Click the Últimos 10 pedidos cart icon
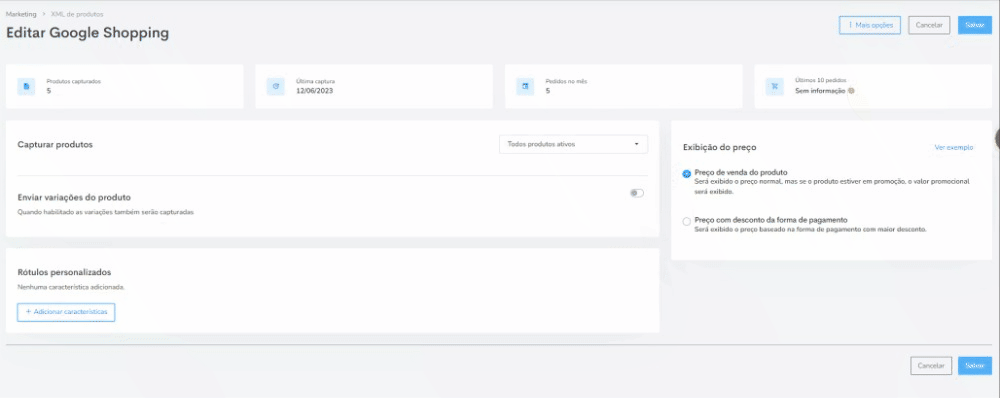The height and width of the screenshot is (398, 1000). [775, 86]
